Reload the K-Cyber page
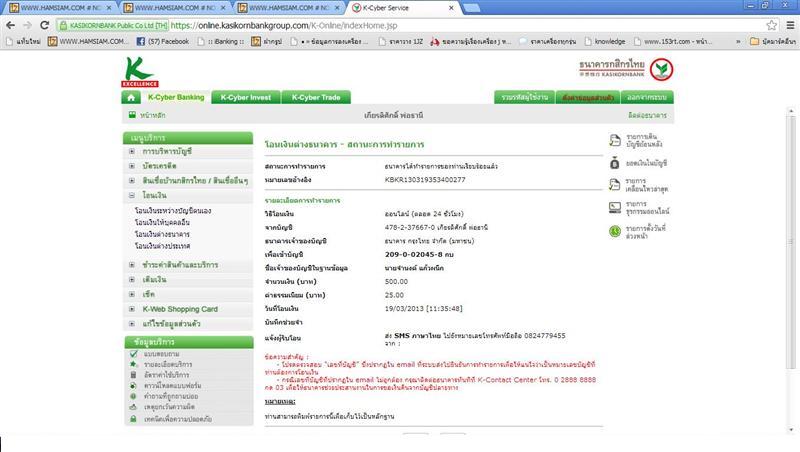This screenshot has height=452, width=800. click(44, 25)
